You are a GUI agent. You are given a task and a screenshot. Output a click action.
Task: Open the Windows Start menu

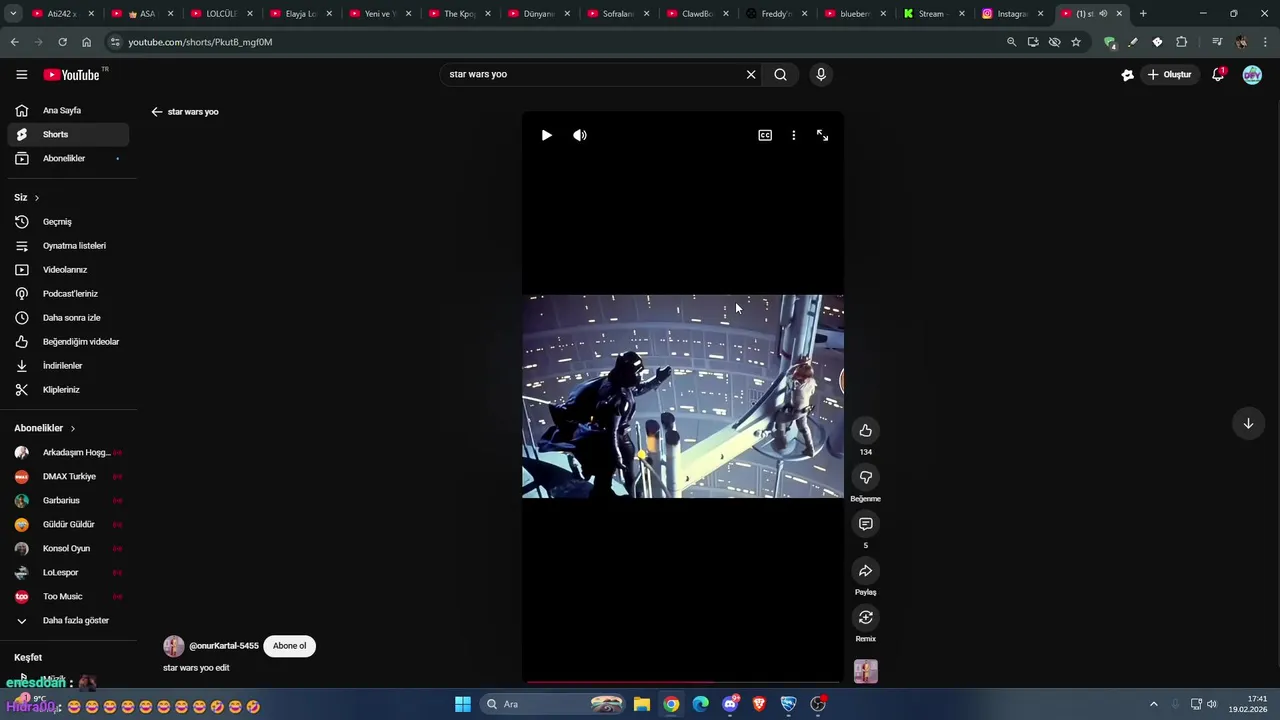(x=463, y=704)
